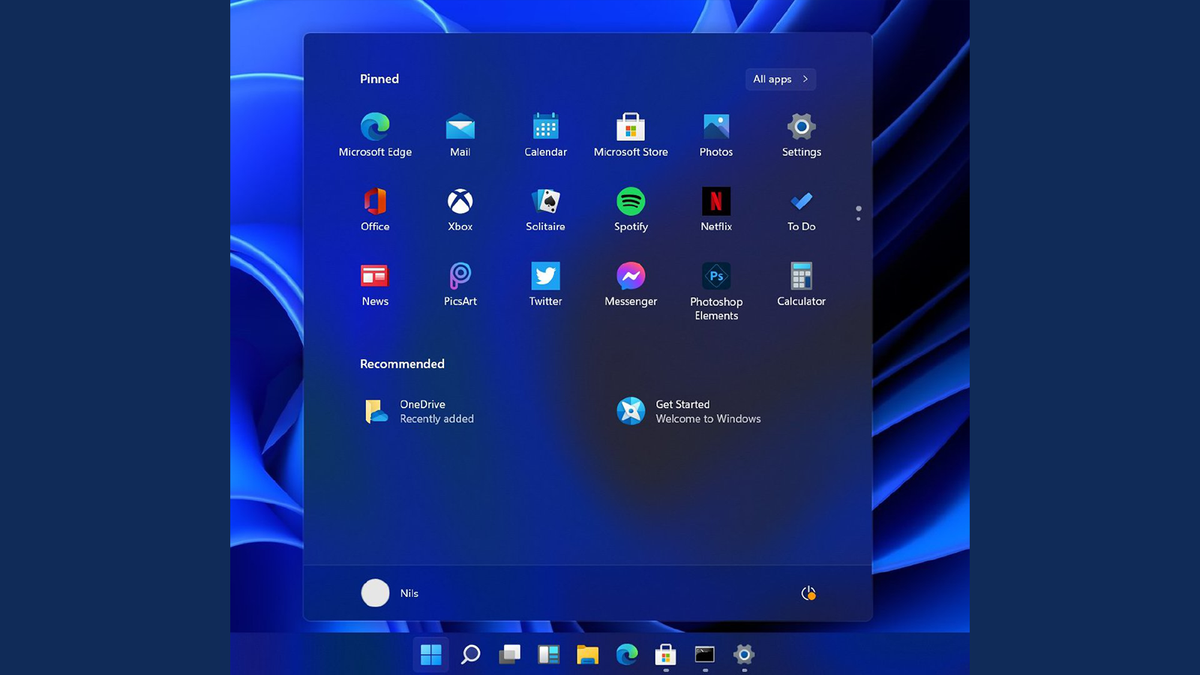Open Photoshop Elements

[715, 277]
